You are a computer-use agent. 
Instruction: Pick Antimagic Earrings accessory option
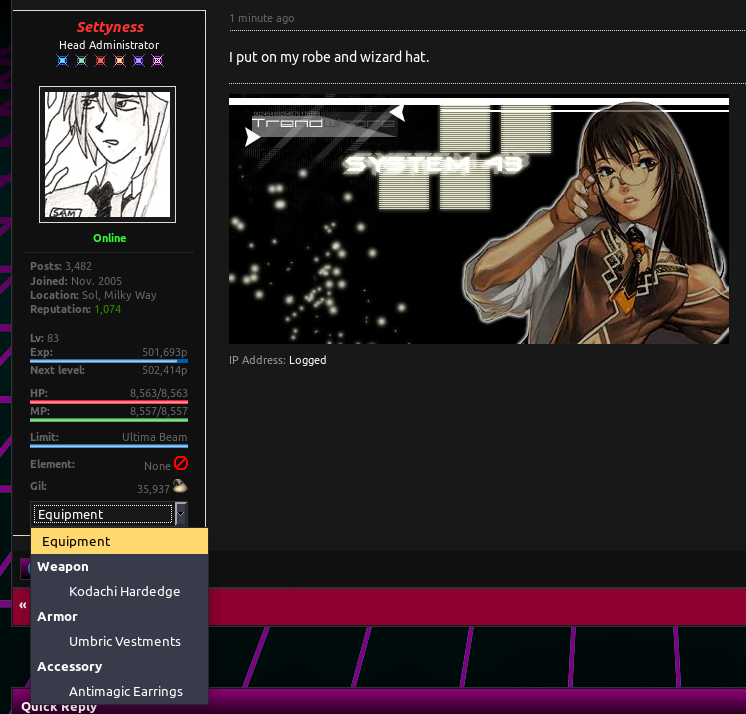[x=126, y=691]
